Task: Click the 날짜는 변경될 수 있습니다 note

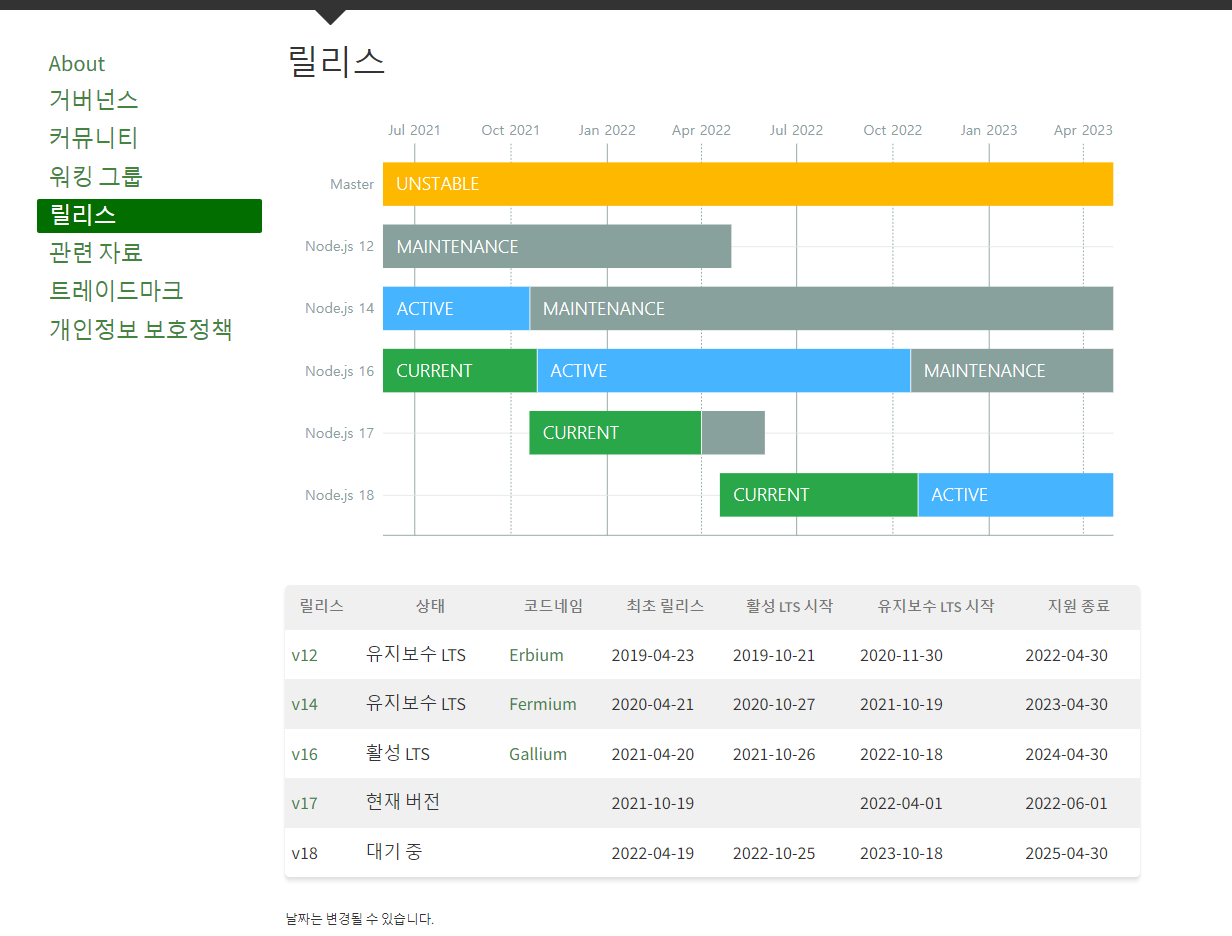Action: point(359,919)
